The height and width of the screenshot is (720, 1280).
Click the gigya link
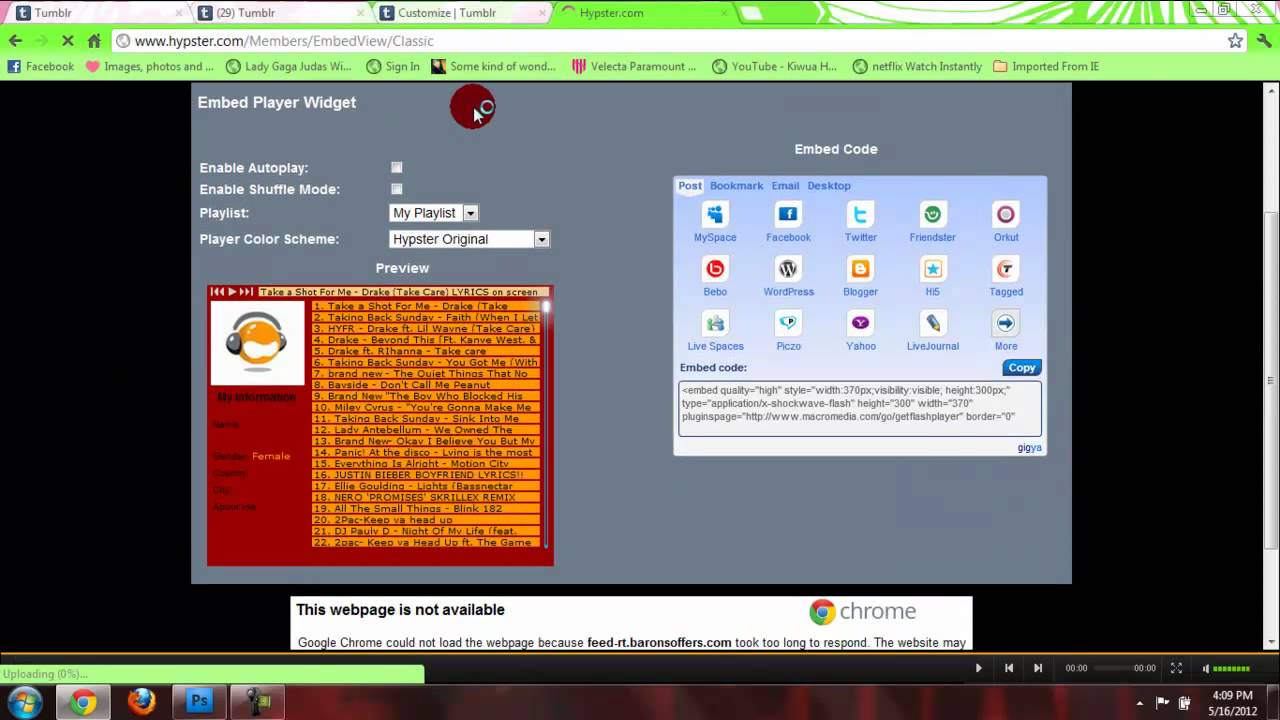(x=1030, y=448)
